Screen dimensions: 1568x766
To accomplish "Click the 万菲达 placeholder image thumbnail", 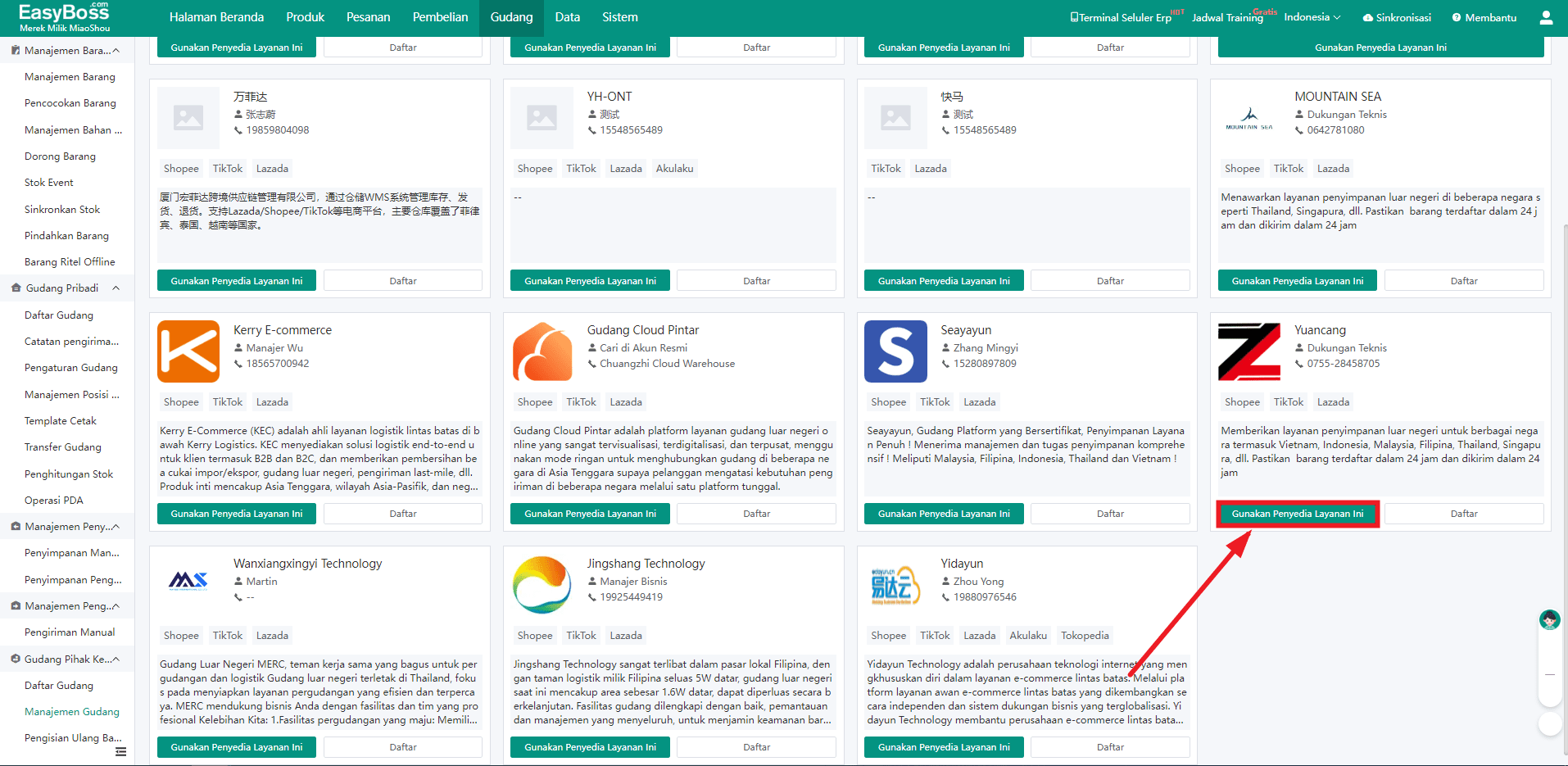I will (188, 118).
